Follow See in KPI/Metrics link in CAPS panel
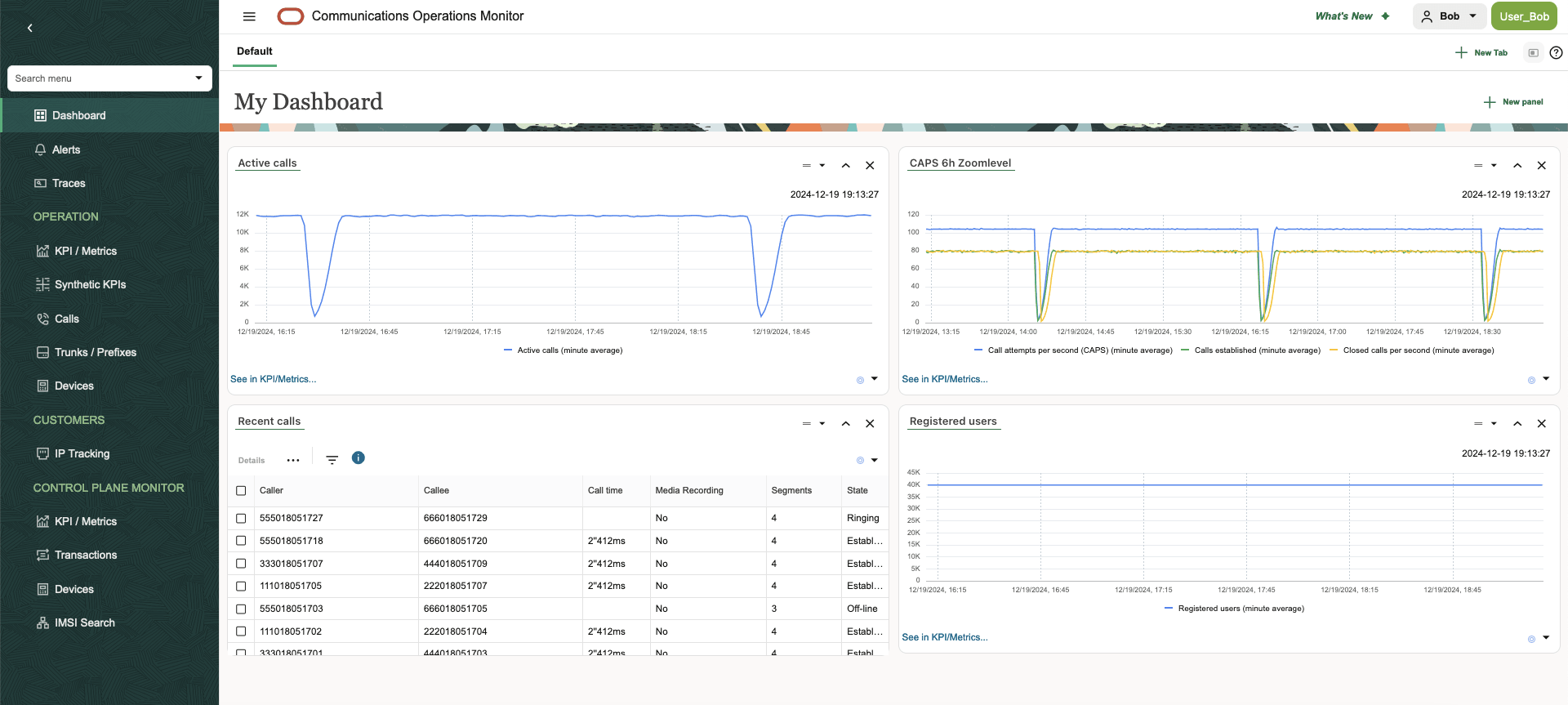Screen dimensions: 1568x705 (x=944, y=379)
